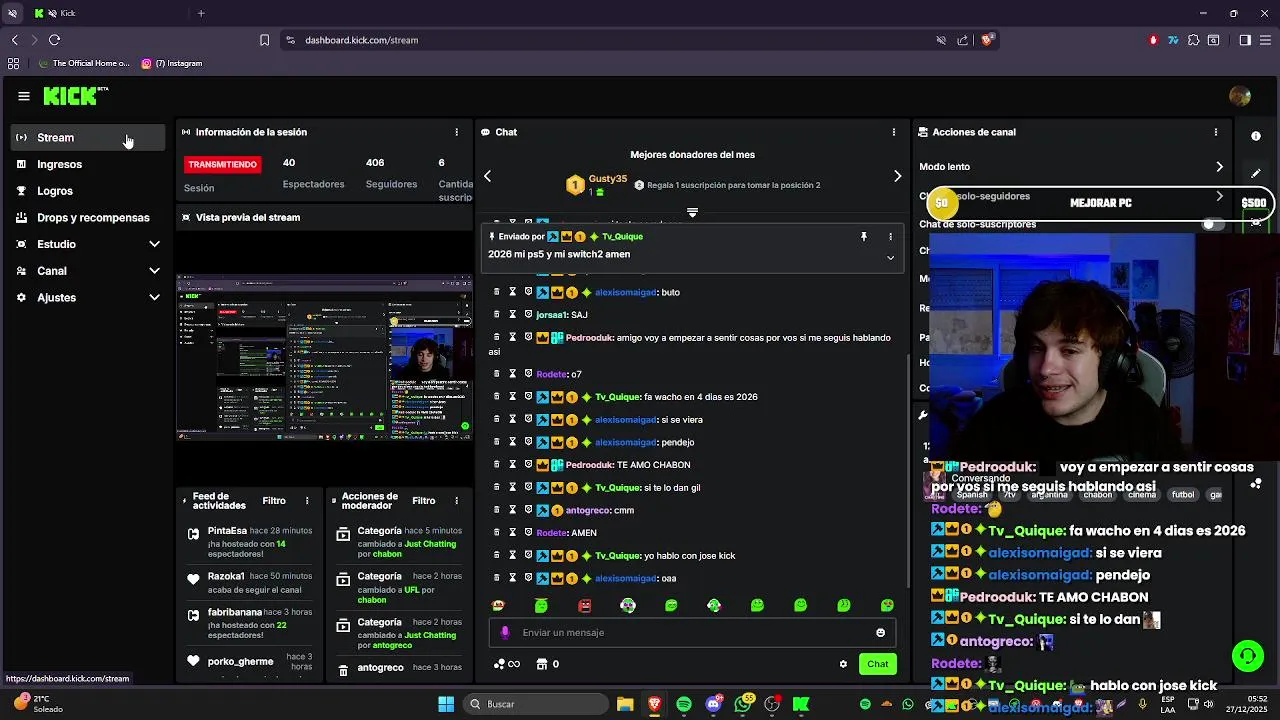Image resolution: width=1280 pixels, height=720 pixels.
Task: Open the hamburger menu next to Kick logo
Action: tap(24, 96)
